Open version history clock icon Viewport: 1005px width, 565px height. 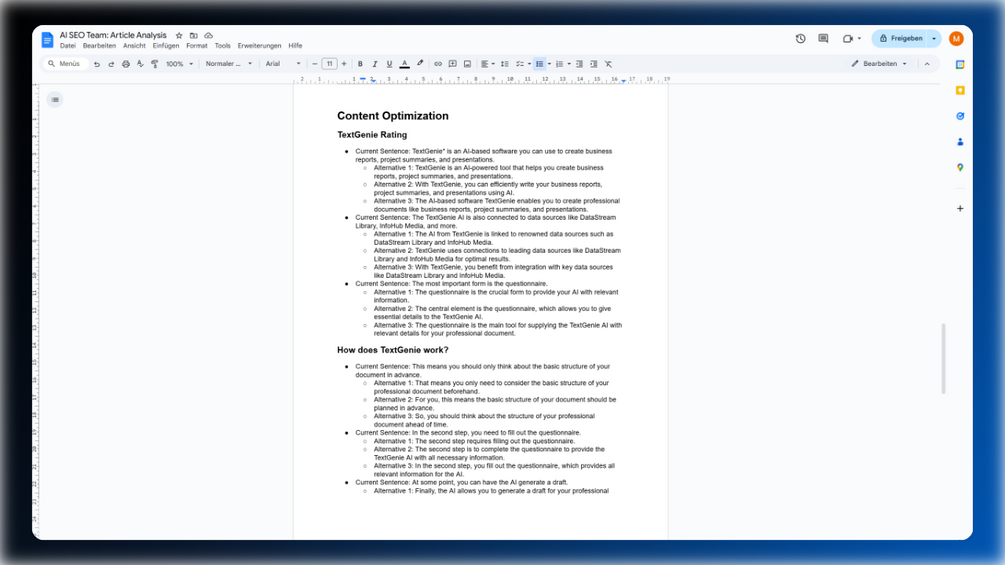[x=801, y=39]
